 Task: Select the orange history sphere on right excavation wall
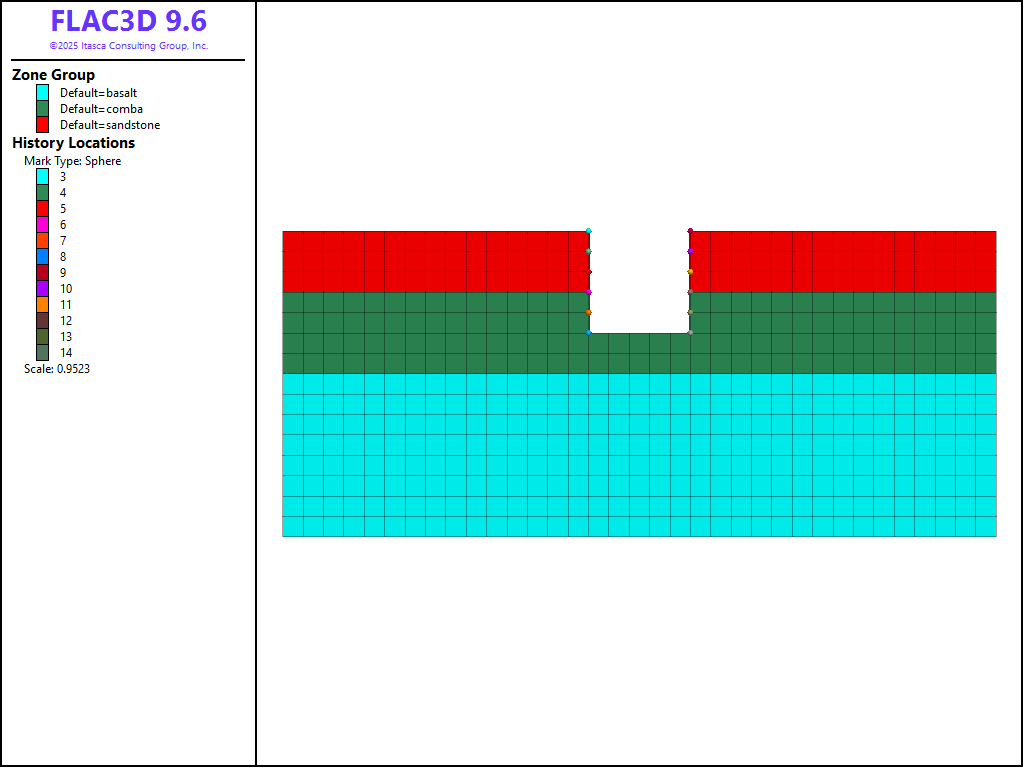(x=690, y=272)
